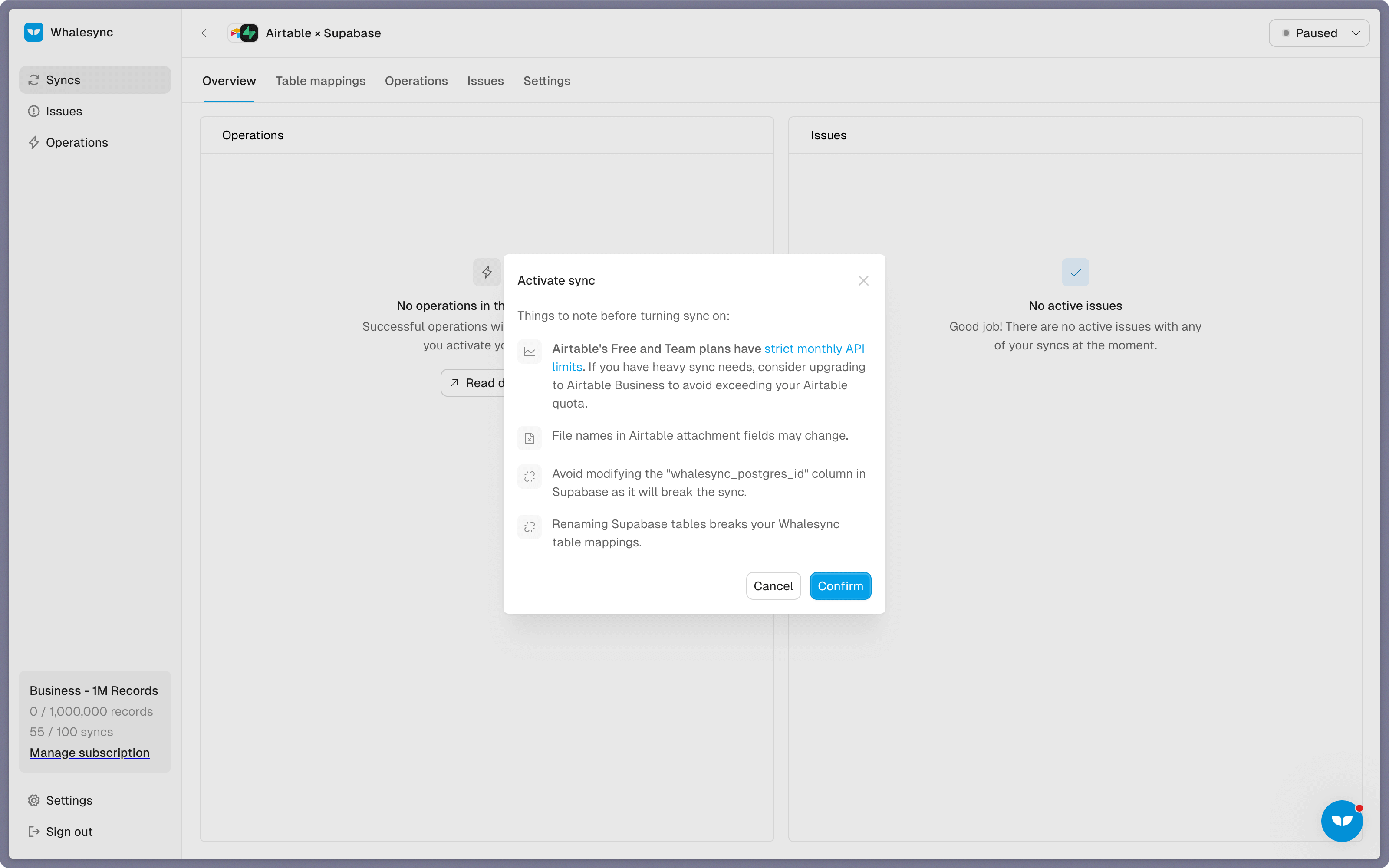Open Issues in the sidebar
The height and width of the screenshot is (868, 1389).
click(95, 112)
